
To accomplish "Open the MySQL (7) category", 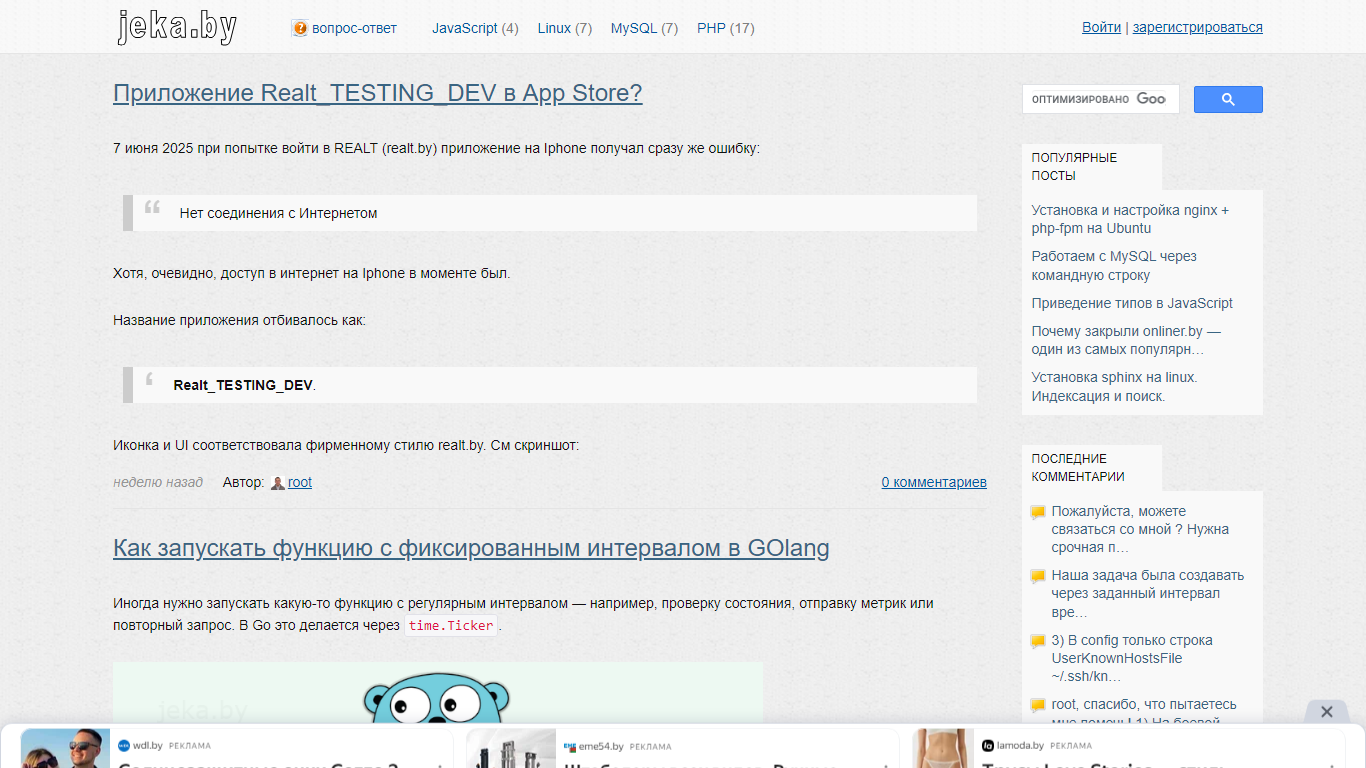I will (644, 28).
